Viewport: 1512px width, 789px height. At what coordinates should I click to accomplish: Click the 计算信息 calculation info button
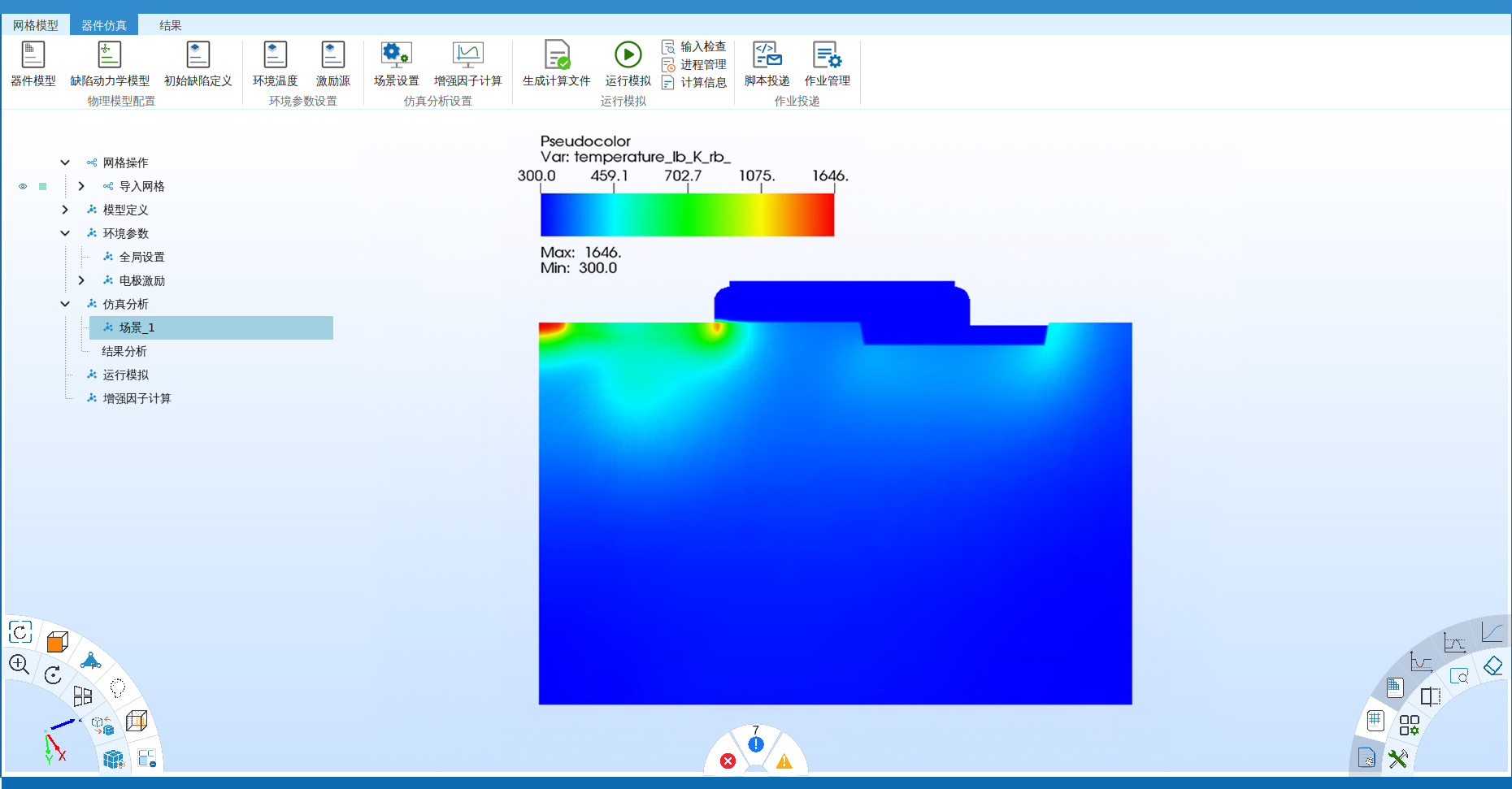(x=694, y=83)
